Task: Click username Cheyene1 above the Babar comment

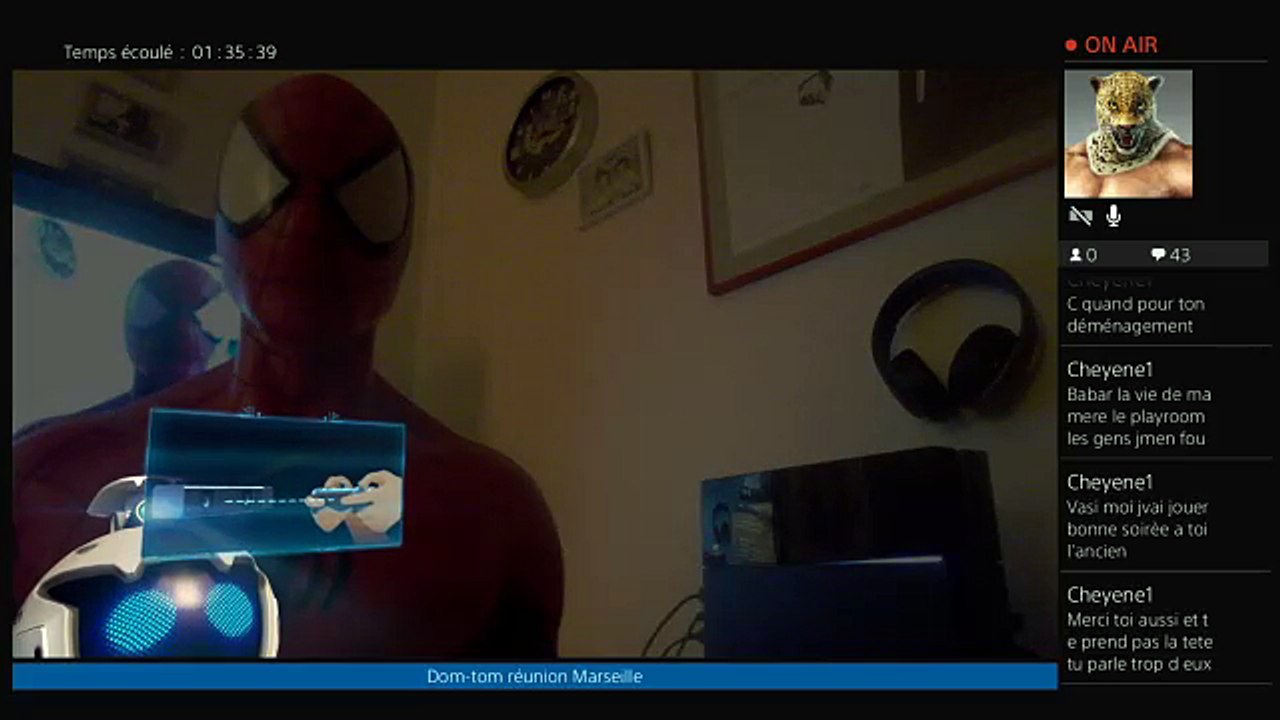Action: (x=1110, y=370)
